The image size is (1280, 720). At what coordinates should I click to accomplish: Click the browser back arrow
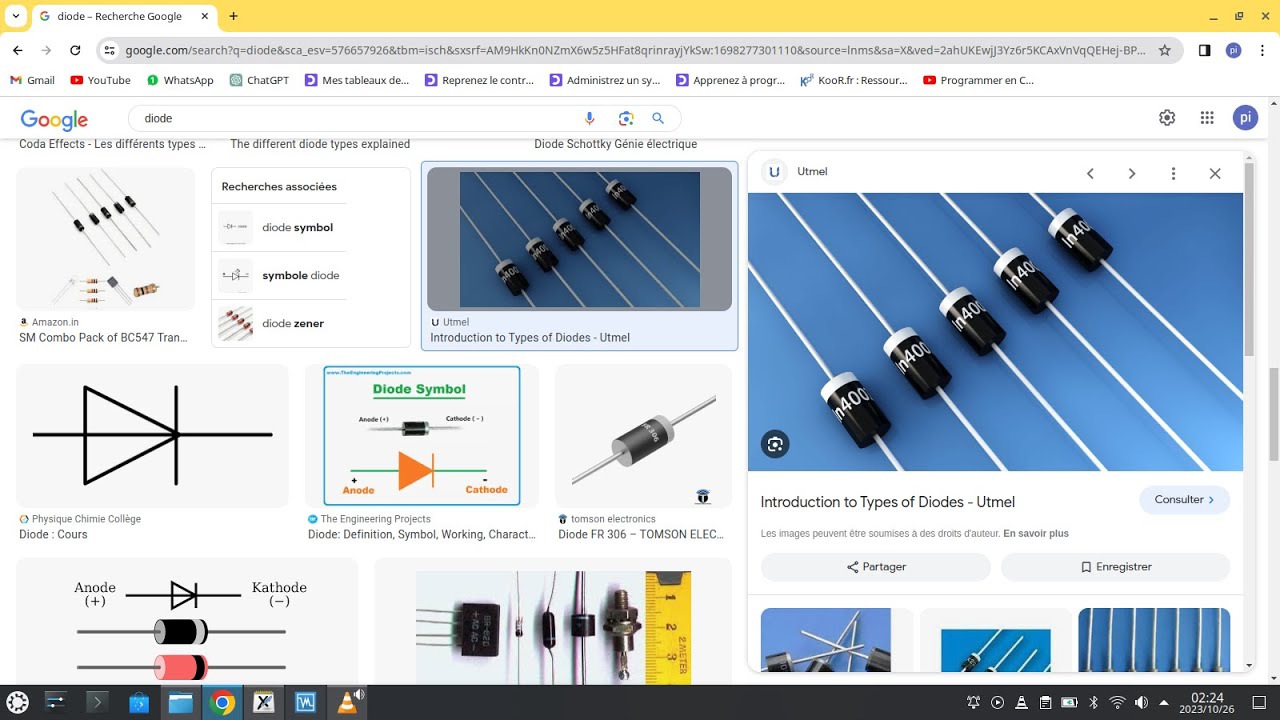pos(17,50)
